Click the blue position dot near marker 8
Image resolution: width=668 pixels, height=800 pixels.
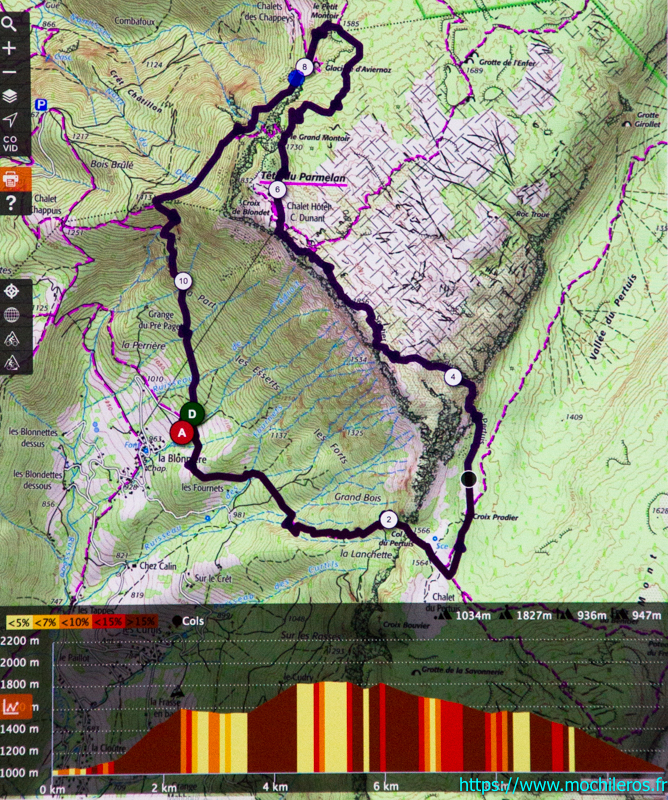(296, 79)
